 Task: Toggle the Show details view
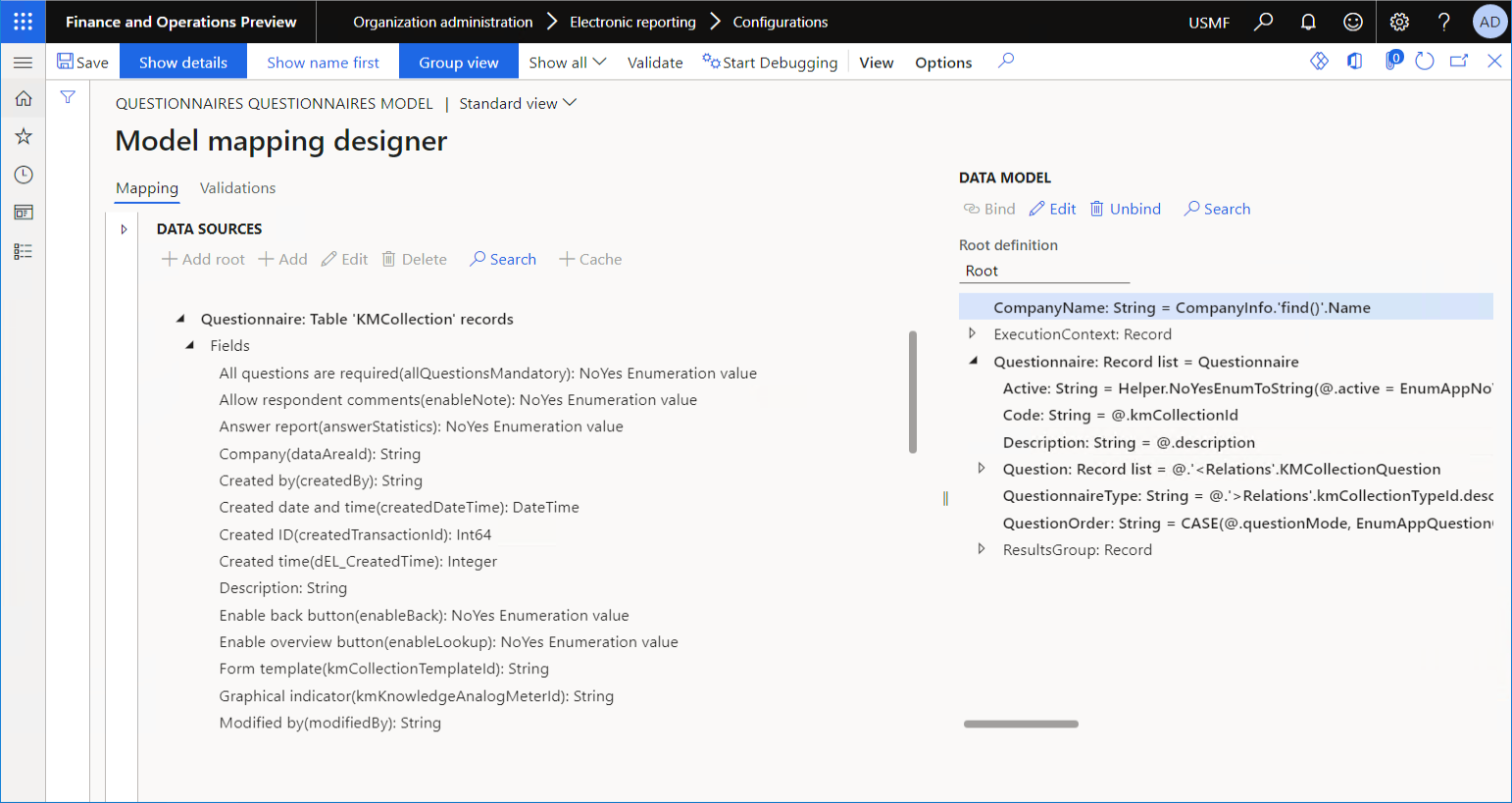[182, 61]
